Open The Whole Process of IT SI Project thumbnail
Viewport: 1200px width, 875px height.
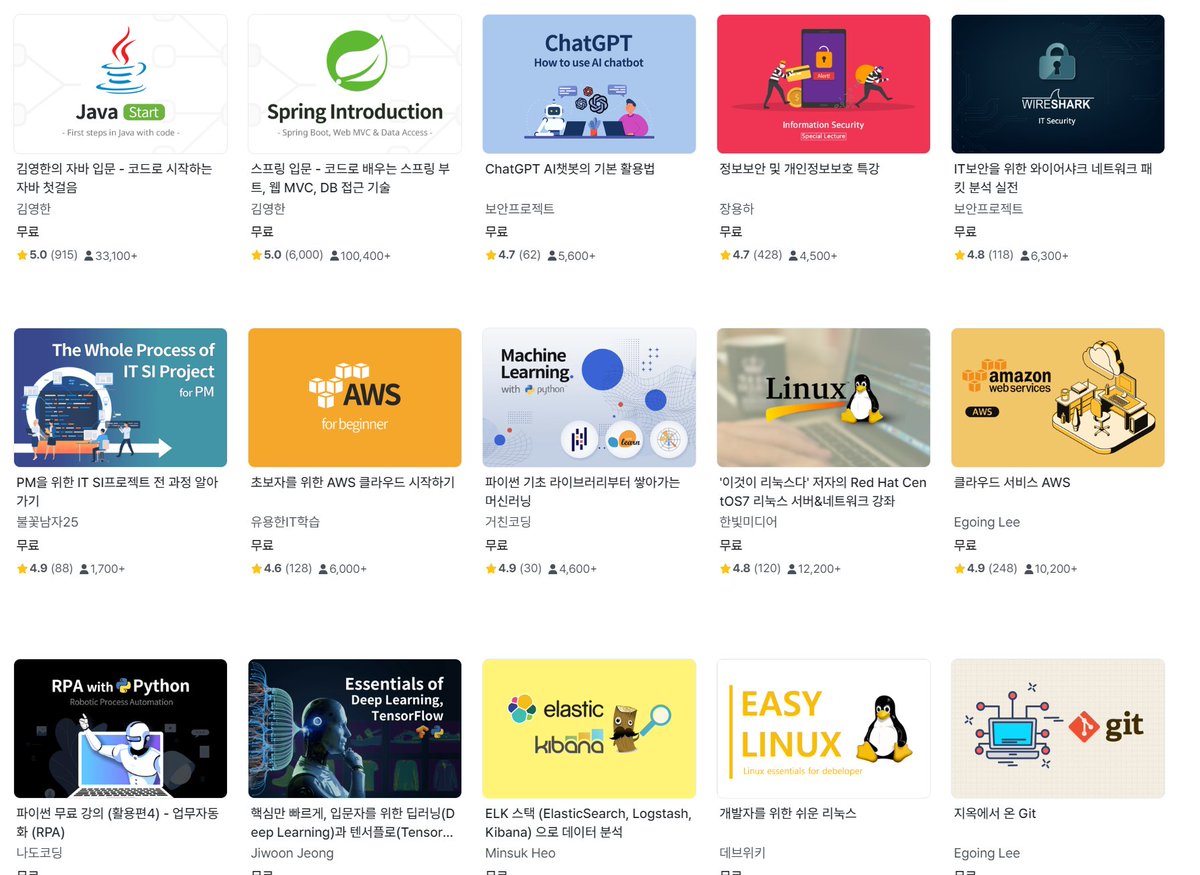tap(120, 397)
